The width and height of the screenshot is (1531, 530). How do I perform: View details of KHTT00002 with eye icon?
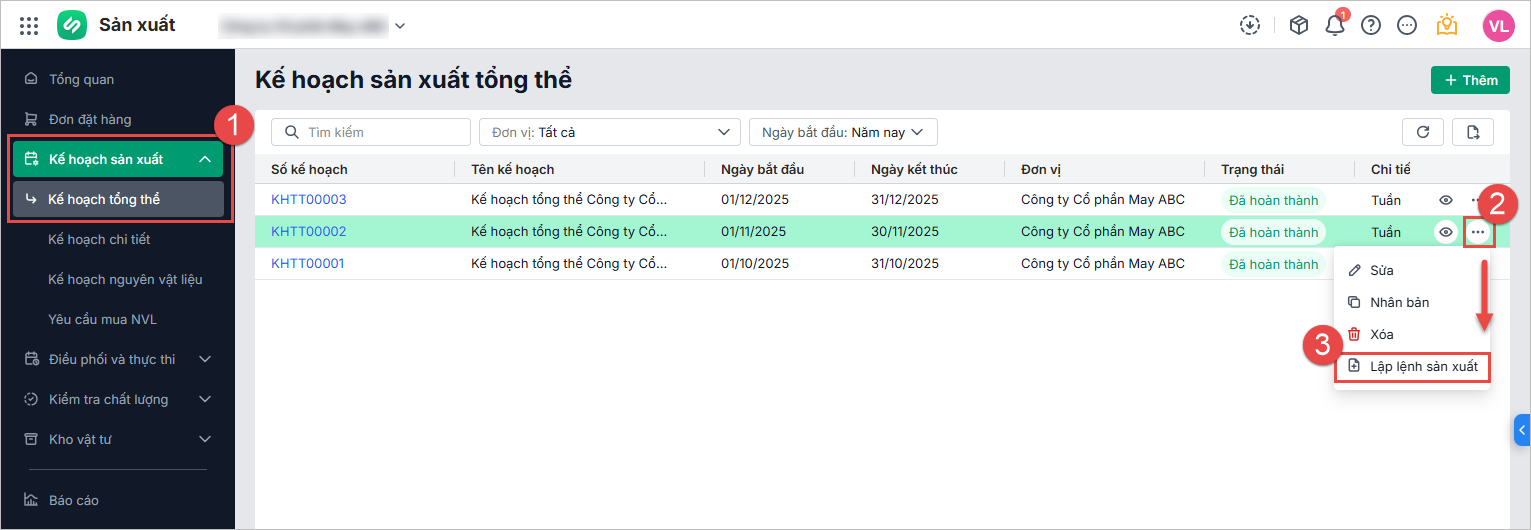tap(1445, 232)
